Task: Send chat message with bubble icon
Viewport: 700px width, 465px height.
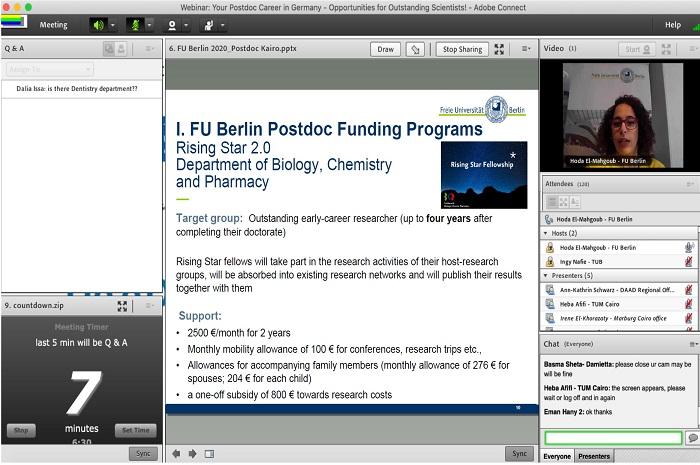Action: 692,438
